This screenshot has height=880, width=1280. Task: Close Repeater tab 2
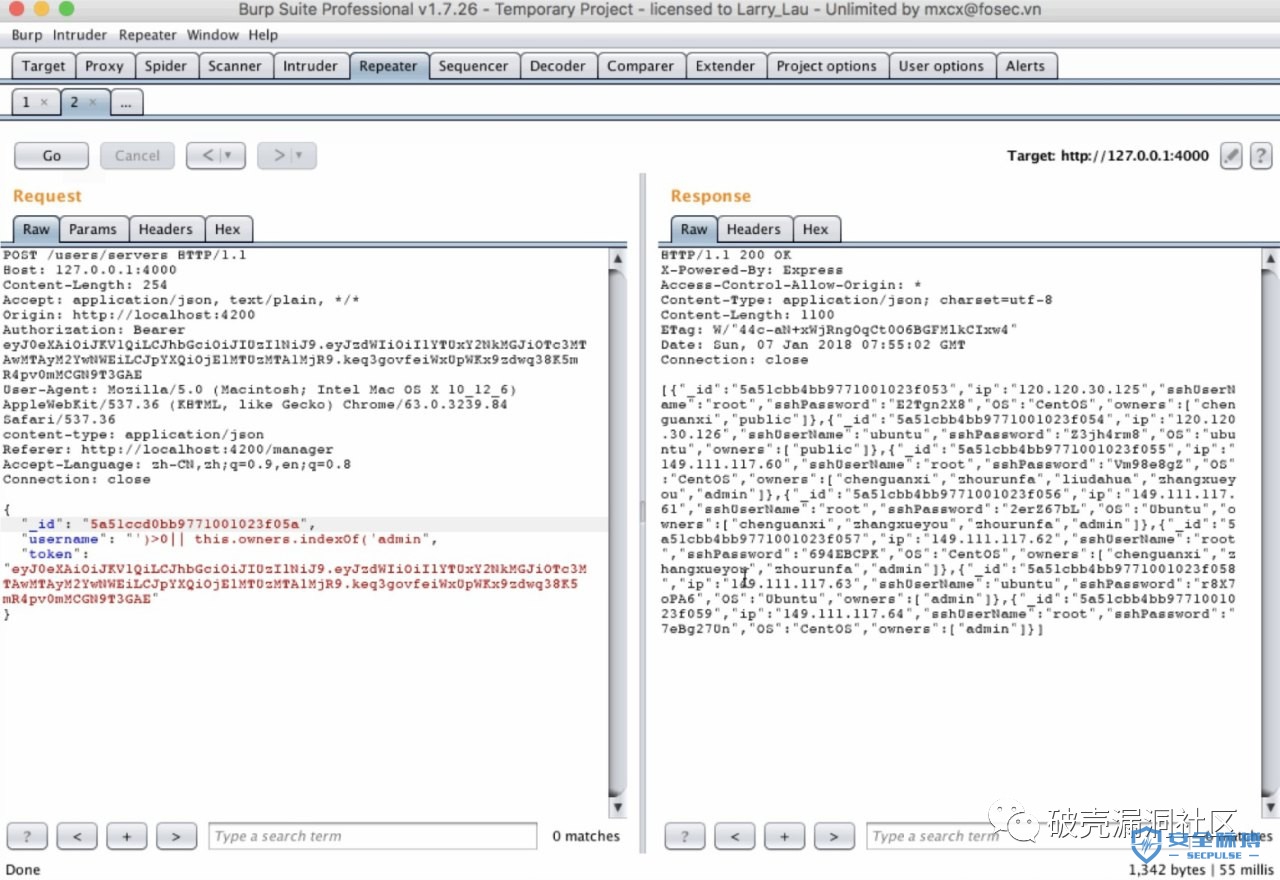[92, 102]
